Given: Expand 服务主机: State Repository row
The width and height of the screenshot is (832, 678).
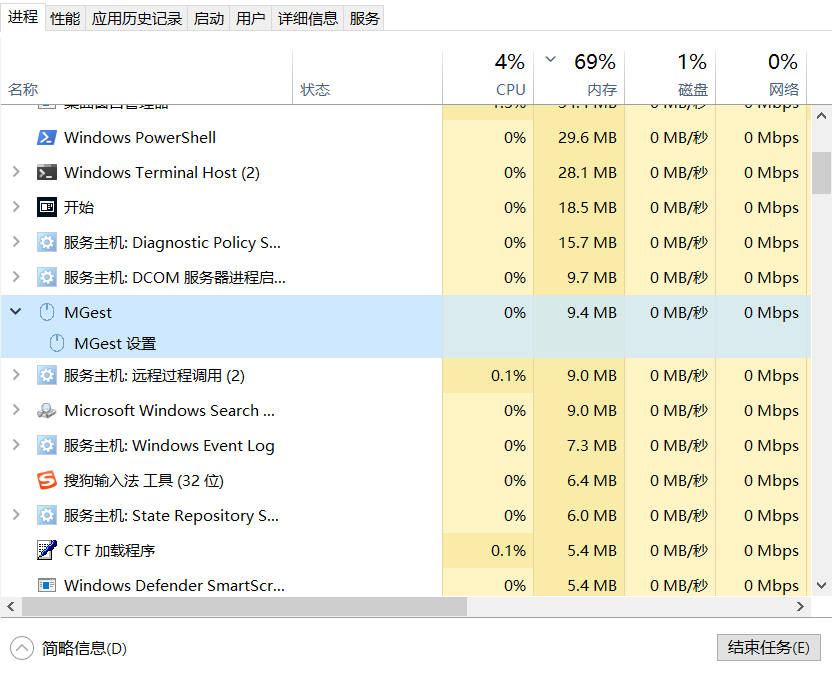Looking at the screenshot, I should click(16, 515).
